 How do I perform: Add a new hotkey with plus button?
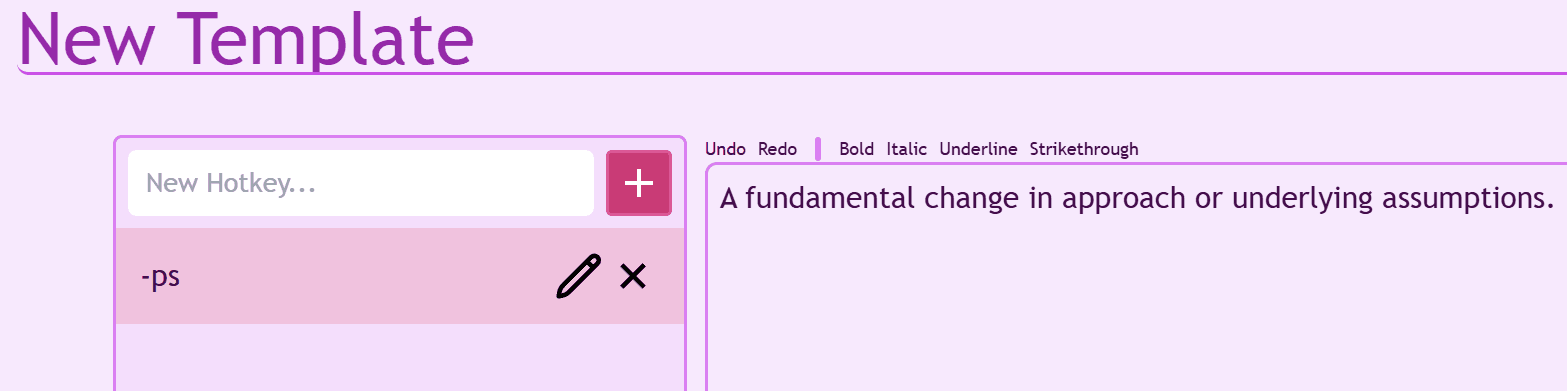(639, 183)
